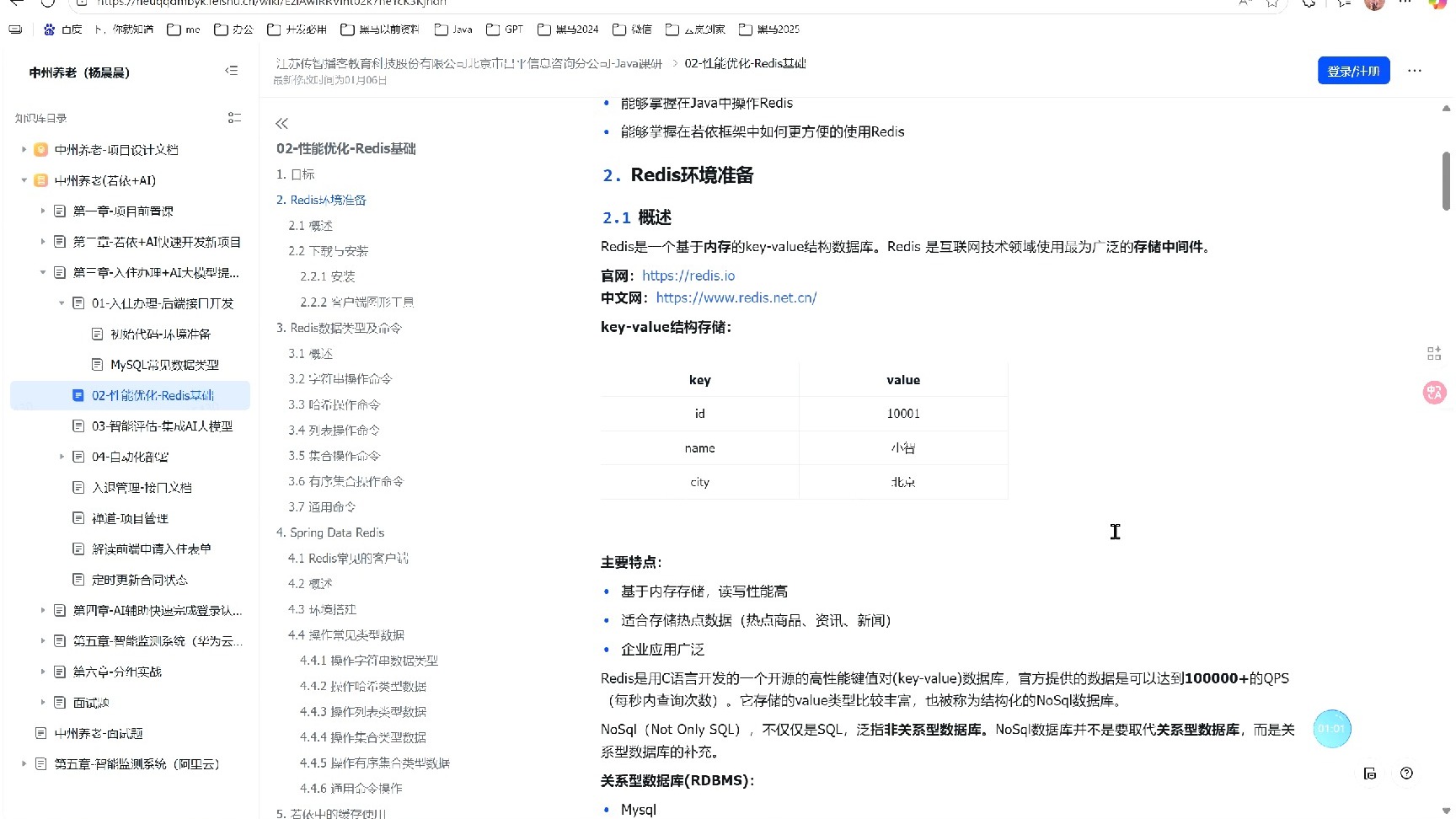Jump to outline 2. Redis环境准备

coord(321,200)
